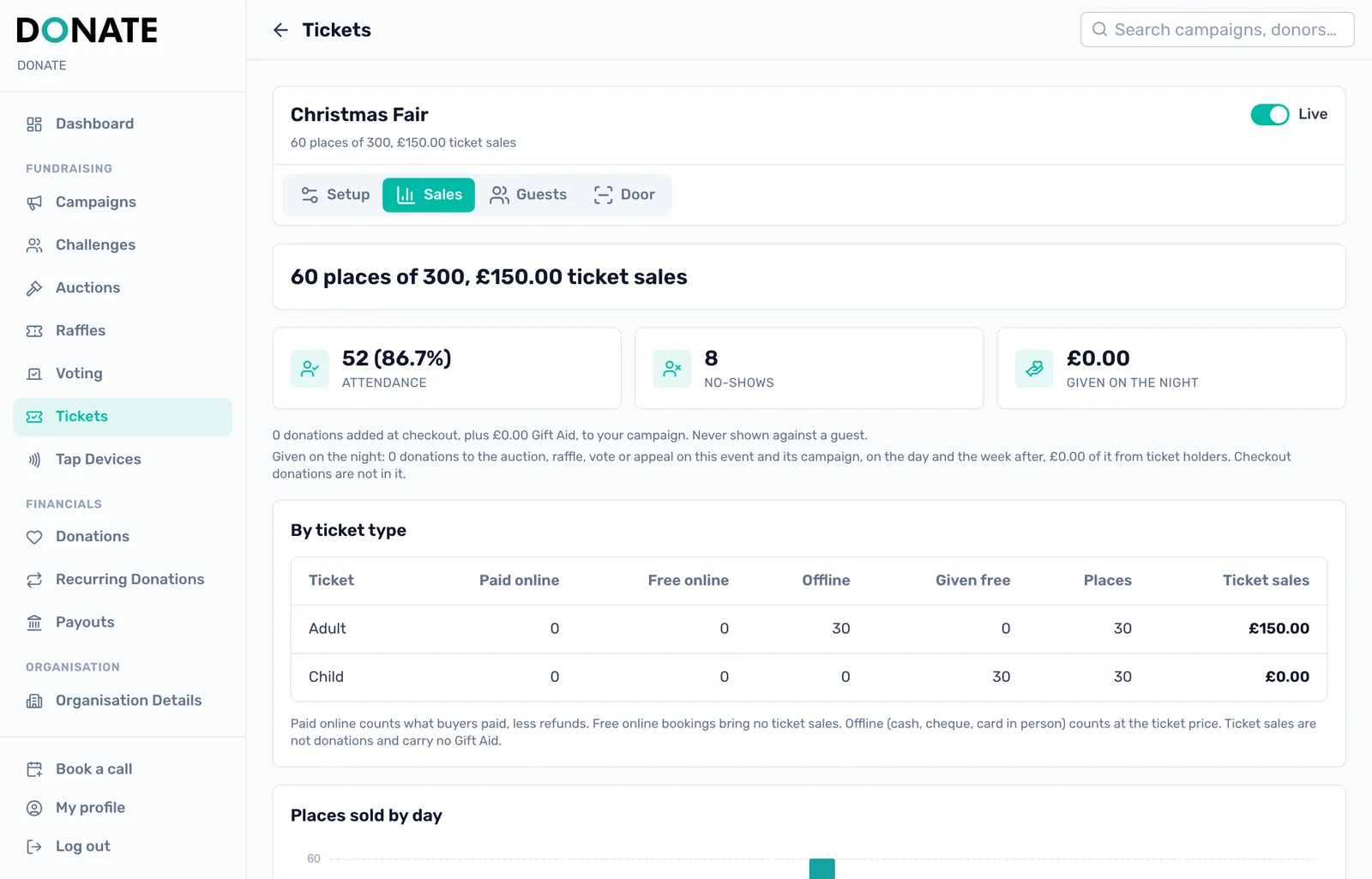The image size is (1372, 879).
Task: Focus the Search campaigns, donors field
Action: point(1217,30)
